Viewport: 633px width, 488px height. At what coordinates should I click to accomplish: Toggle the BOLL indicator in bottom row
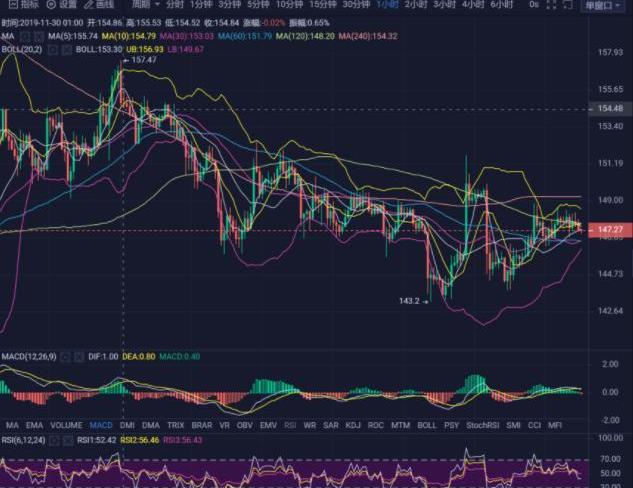(427, 425)
